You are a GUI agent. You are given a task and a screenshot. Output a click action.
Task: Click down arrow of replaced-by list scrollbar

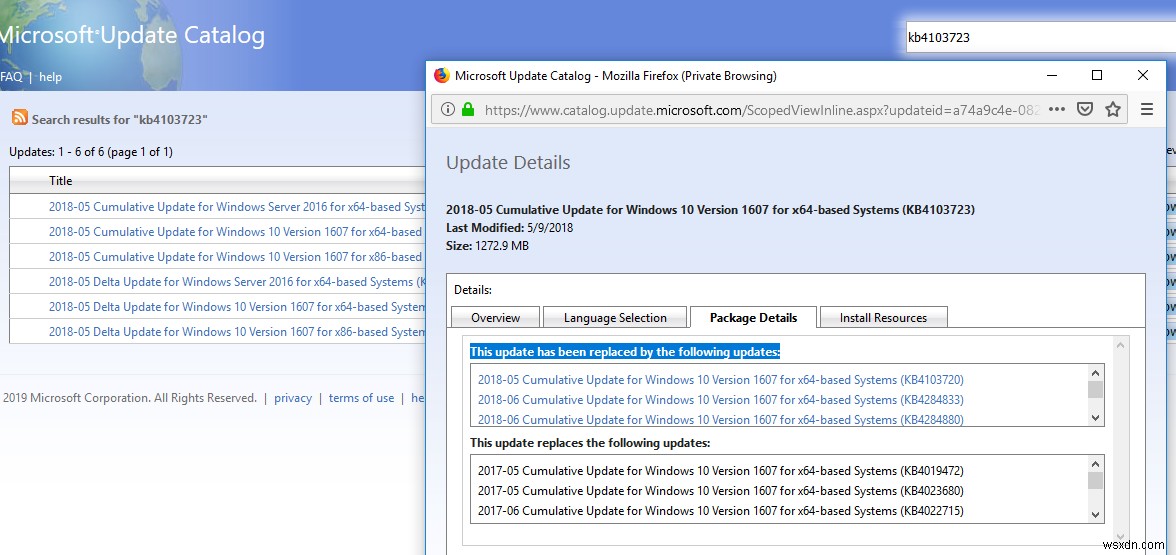(1096, 418)
